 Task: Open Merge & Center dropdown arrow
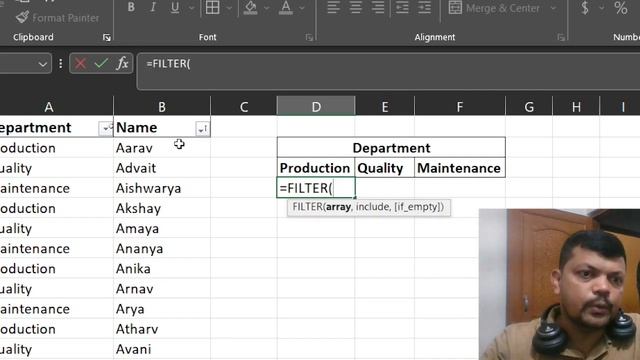coord(553,8)
